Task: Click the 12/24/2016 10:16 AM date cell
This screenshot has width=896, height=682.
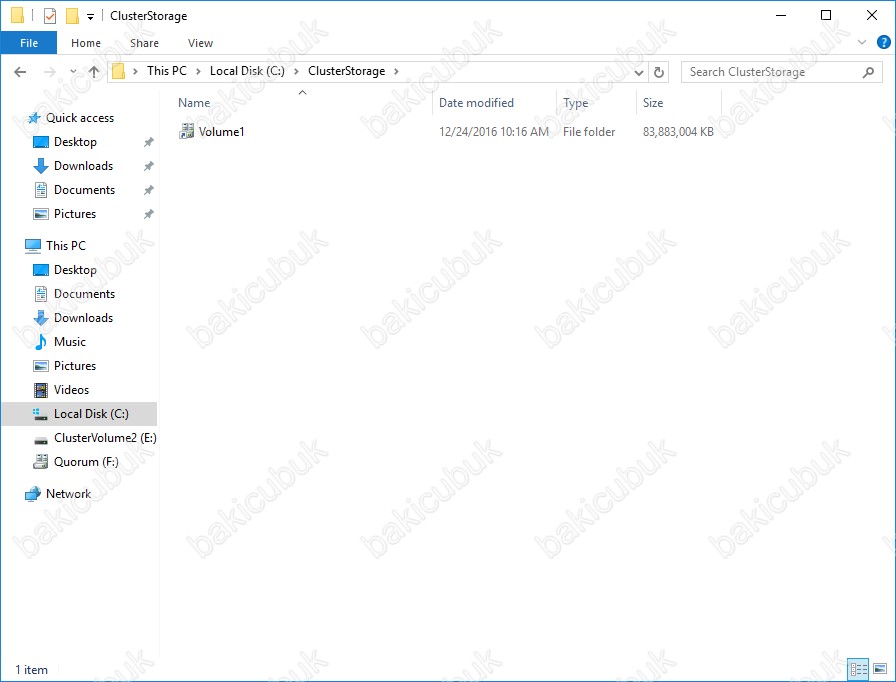Action: tap(493, 132)
